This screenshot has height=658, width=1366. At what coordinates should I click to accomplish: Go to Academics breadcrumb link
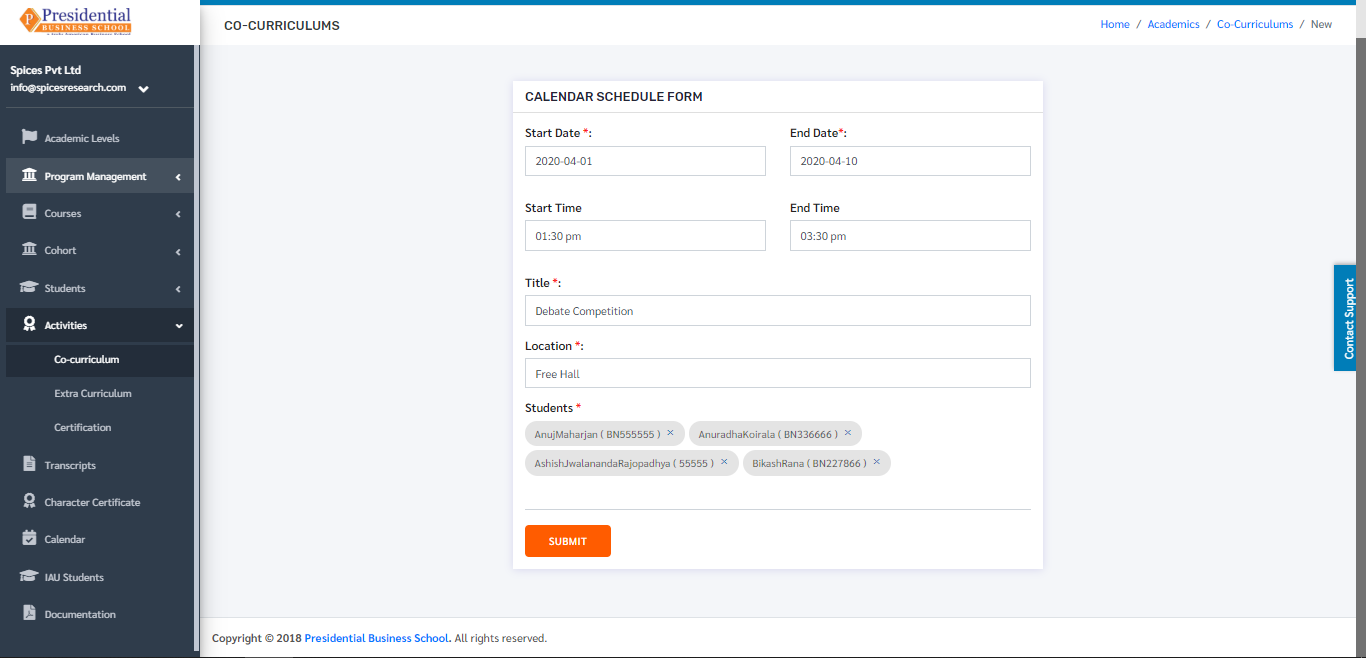(x=1173, y=24)
